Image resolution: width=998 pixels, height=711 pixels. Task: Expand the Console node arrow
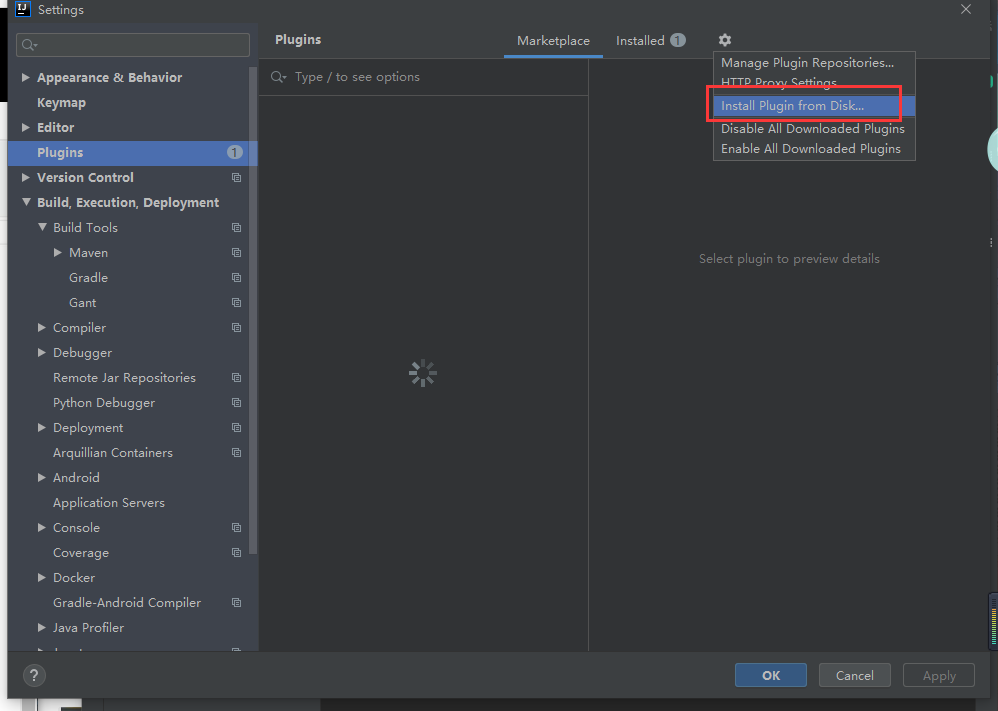coord(41,528)
